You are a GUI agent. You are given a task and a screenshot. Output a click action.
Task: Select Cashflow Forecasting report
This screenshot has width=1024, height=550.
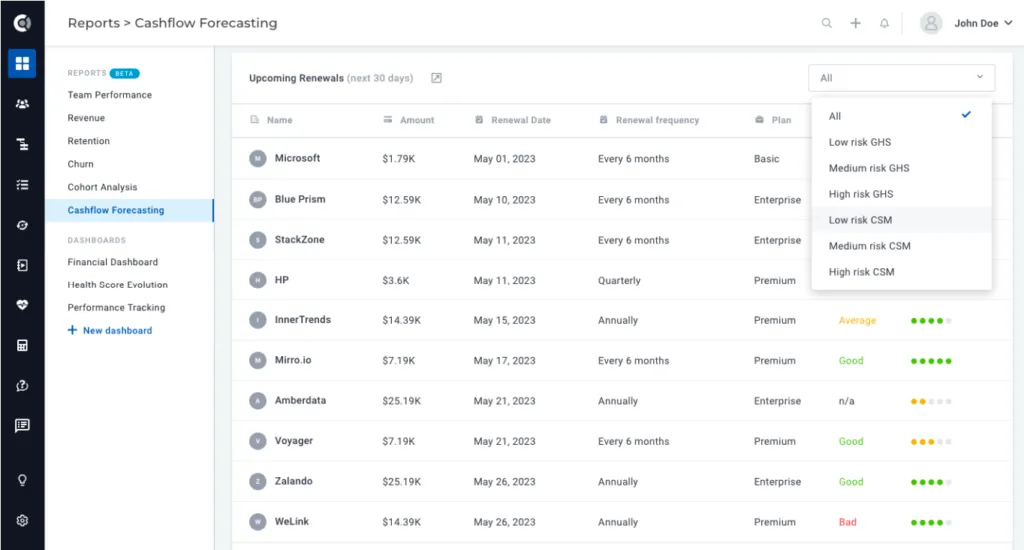[x=129, y=210]
